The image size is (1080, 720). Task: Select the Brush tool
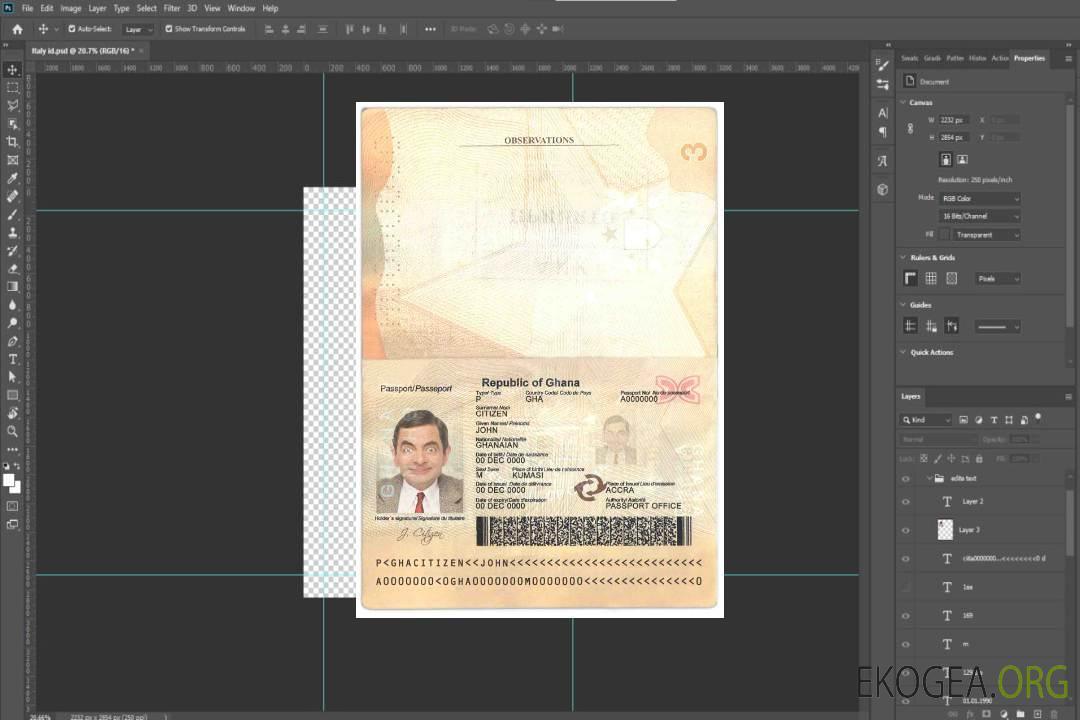[x=12, y=214]
